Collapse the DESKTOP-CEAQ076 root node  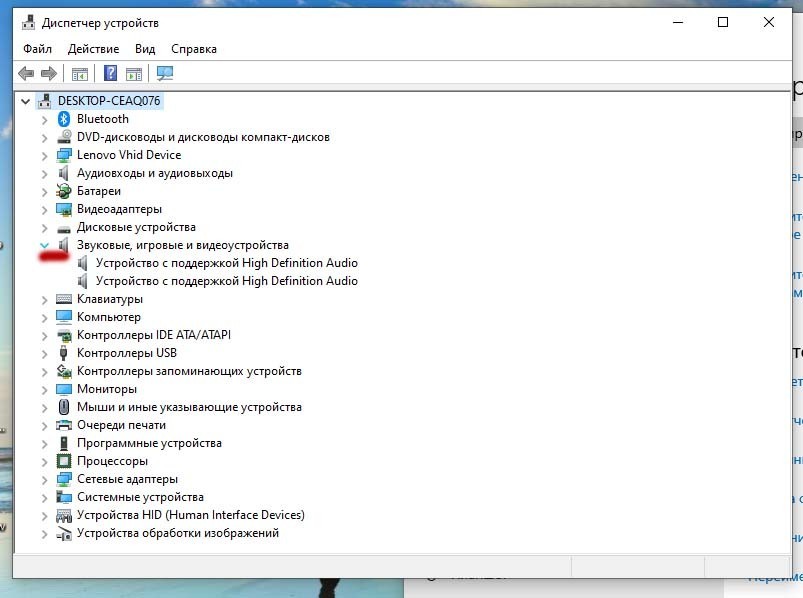pos(26,101)
